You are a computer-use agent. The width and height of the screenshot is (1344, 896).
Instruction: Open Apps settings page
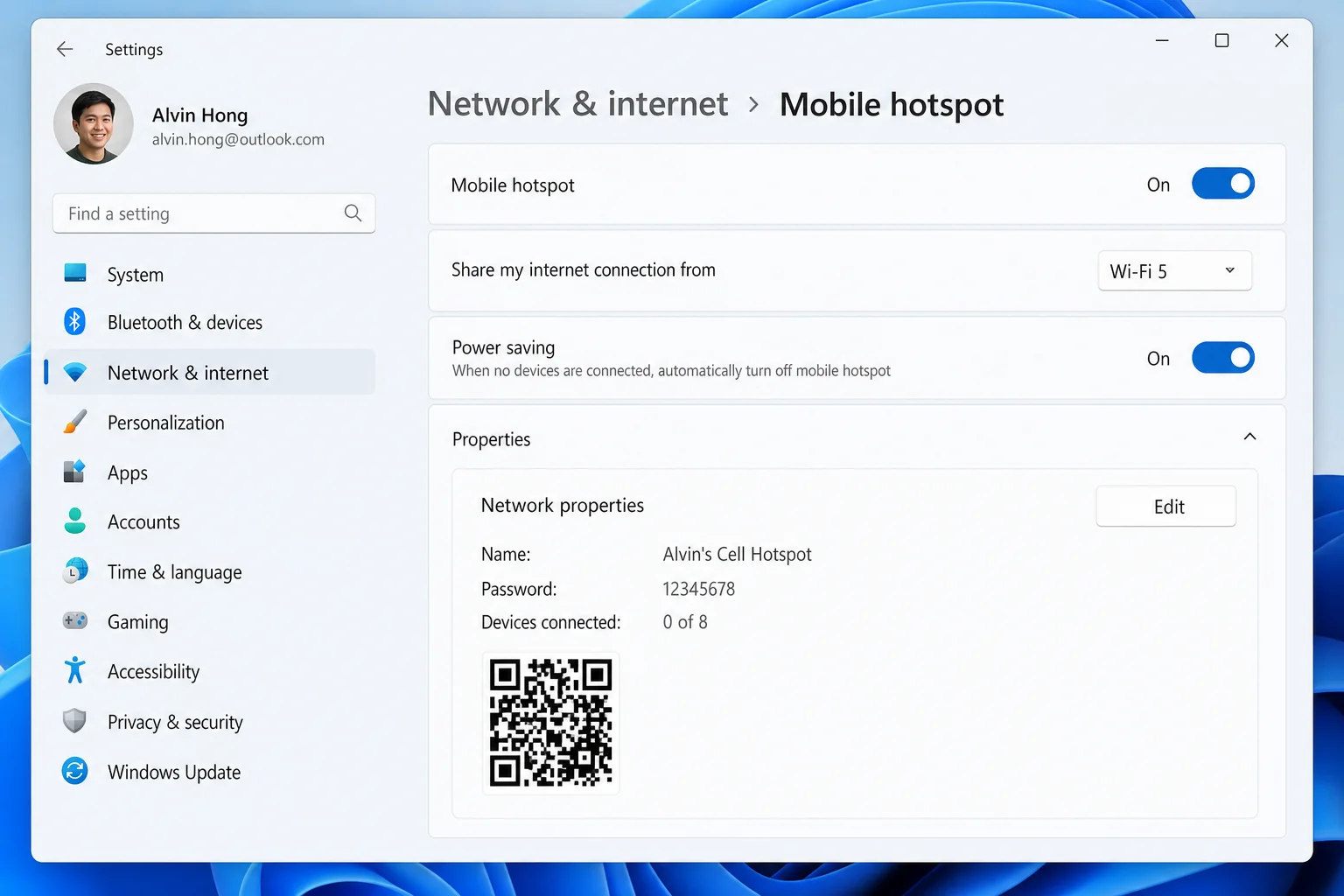click(210, 472)
